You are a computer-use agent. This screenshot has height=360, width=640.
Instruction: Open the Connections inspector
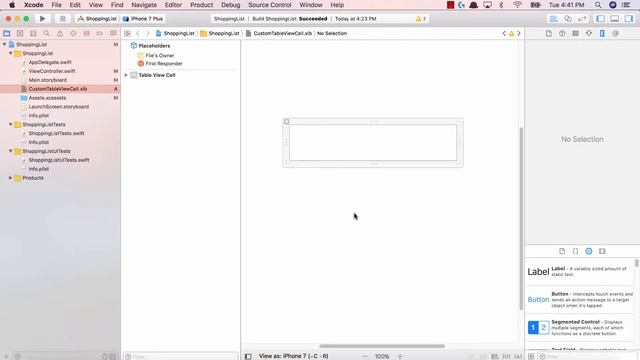click(x=616, y=33)
